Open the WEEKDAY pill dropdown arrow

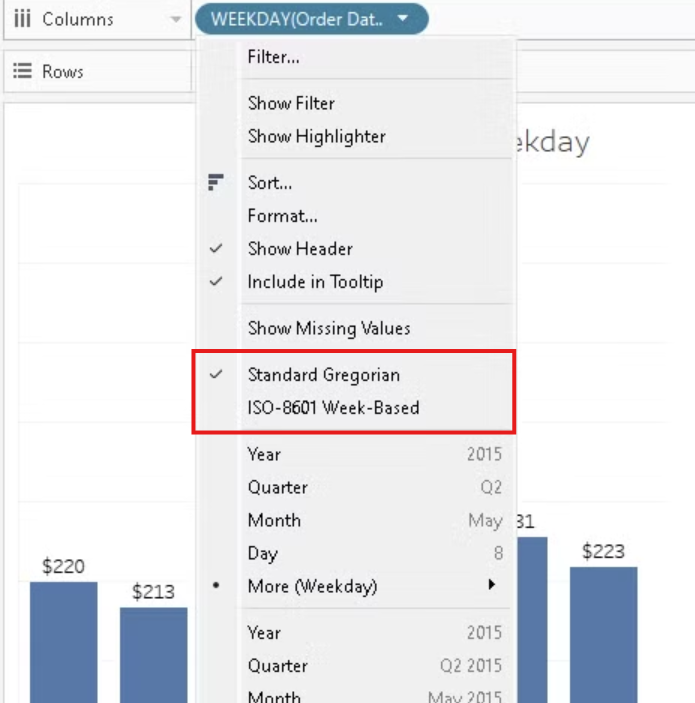402,19
